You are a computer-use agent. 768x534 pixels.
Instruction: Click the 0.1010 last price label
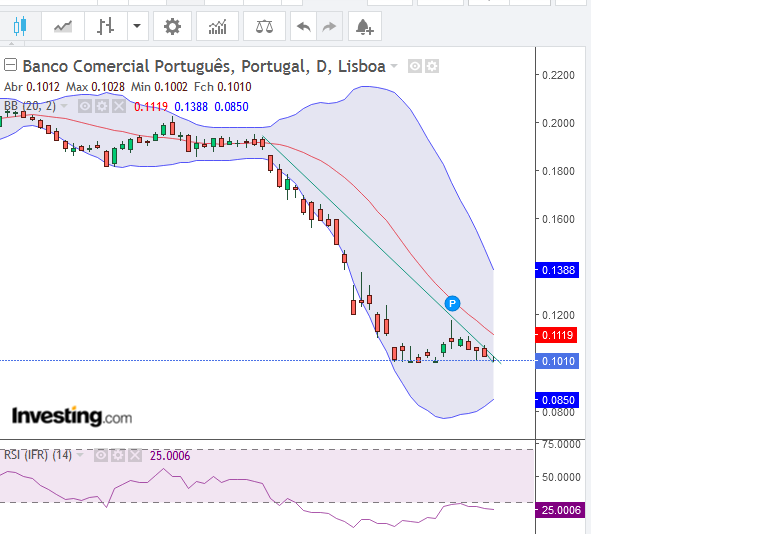coord(557,361)
